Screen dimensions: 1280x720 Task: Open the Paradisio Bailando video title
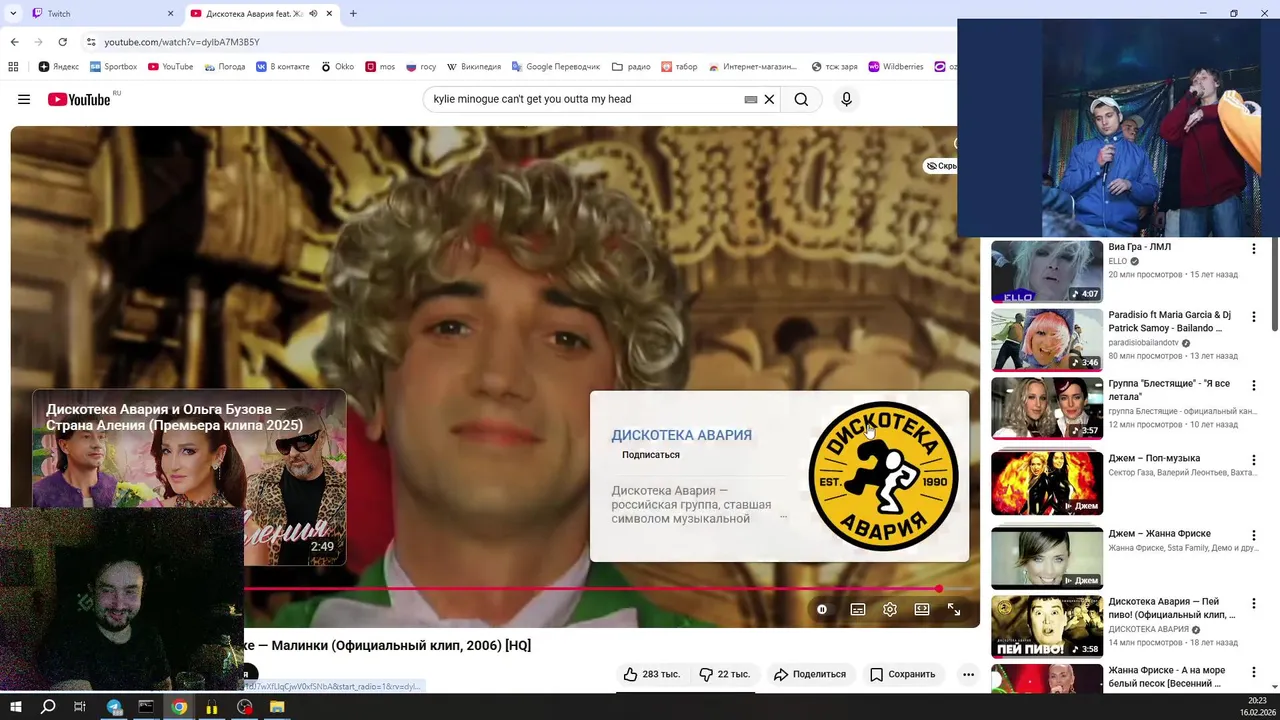[x=1169, y=321]
